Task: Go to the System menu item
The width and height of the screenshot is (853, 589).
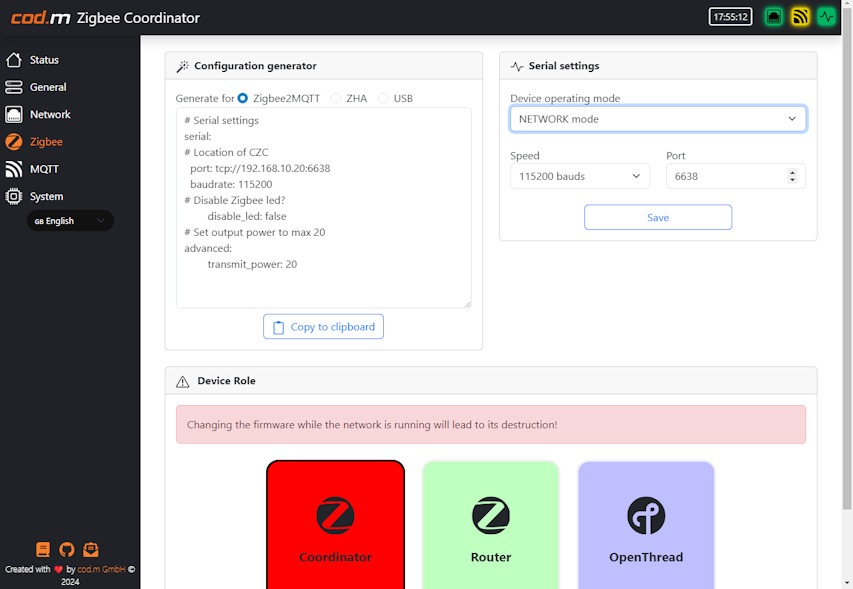Action: [46, 196]
